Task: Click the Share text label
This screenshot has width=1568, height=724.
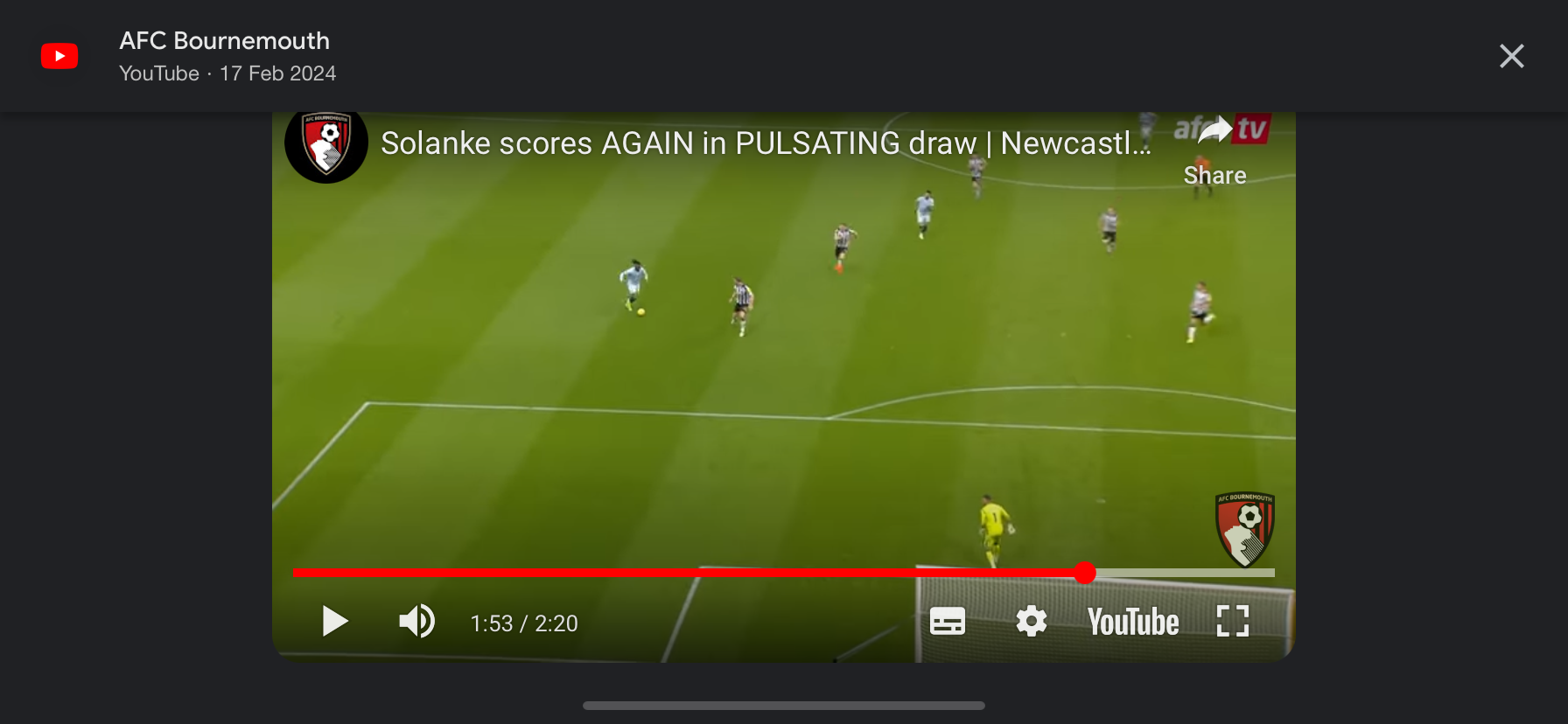Action: [x=1214, y=176]
